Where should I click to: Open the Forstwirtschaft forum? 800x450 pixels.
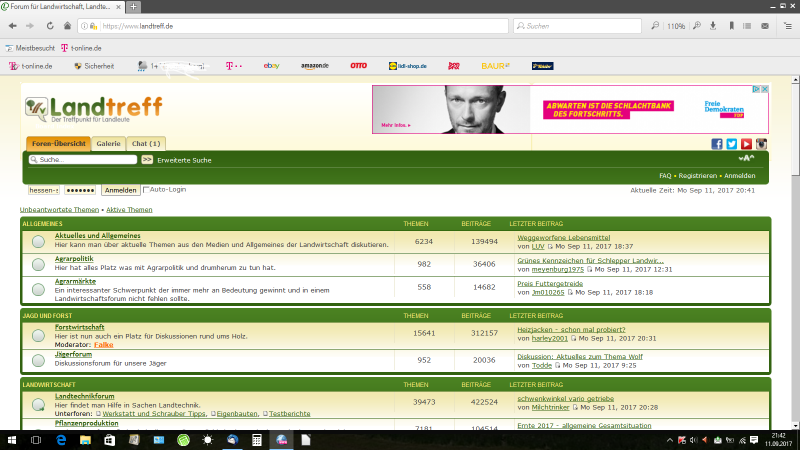[80, 327]
